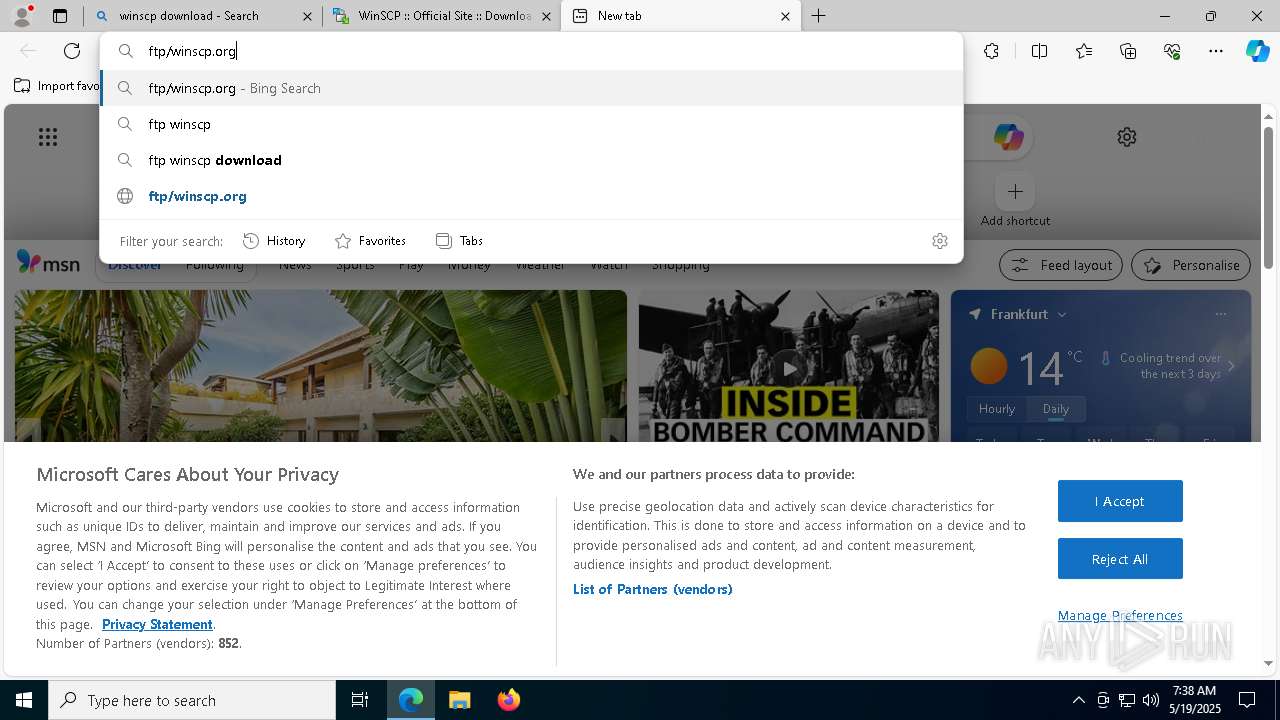Image resolution: width=1280 pixels, height=720 pixels.
Task: Choose ftp/winscp.org Bing Search suggestion
Action: pos(531,88)
